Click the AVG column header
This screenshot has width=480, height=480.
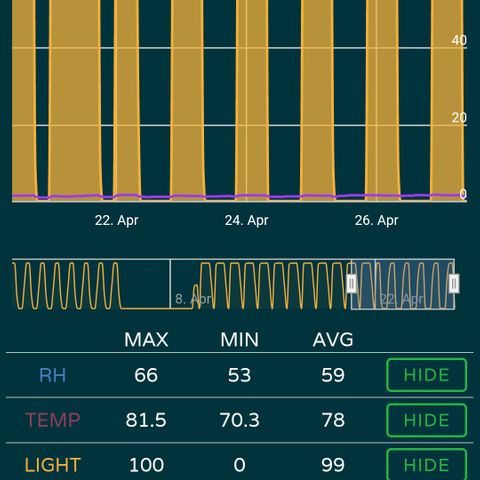(x=333, y=340)
